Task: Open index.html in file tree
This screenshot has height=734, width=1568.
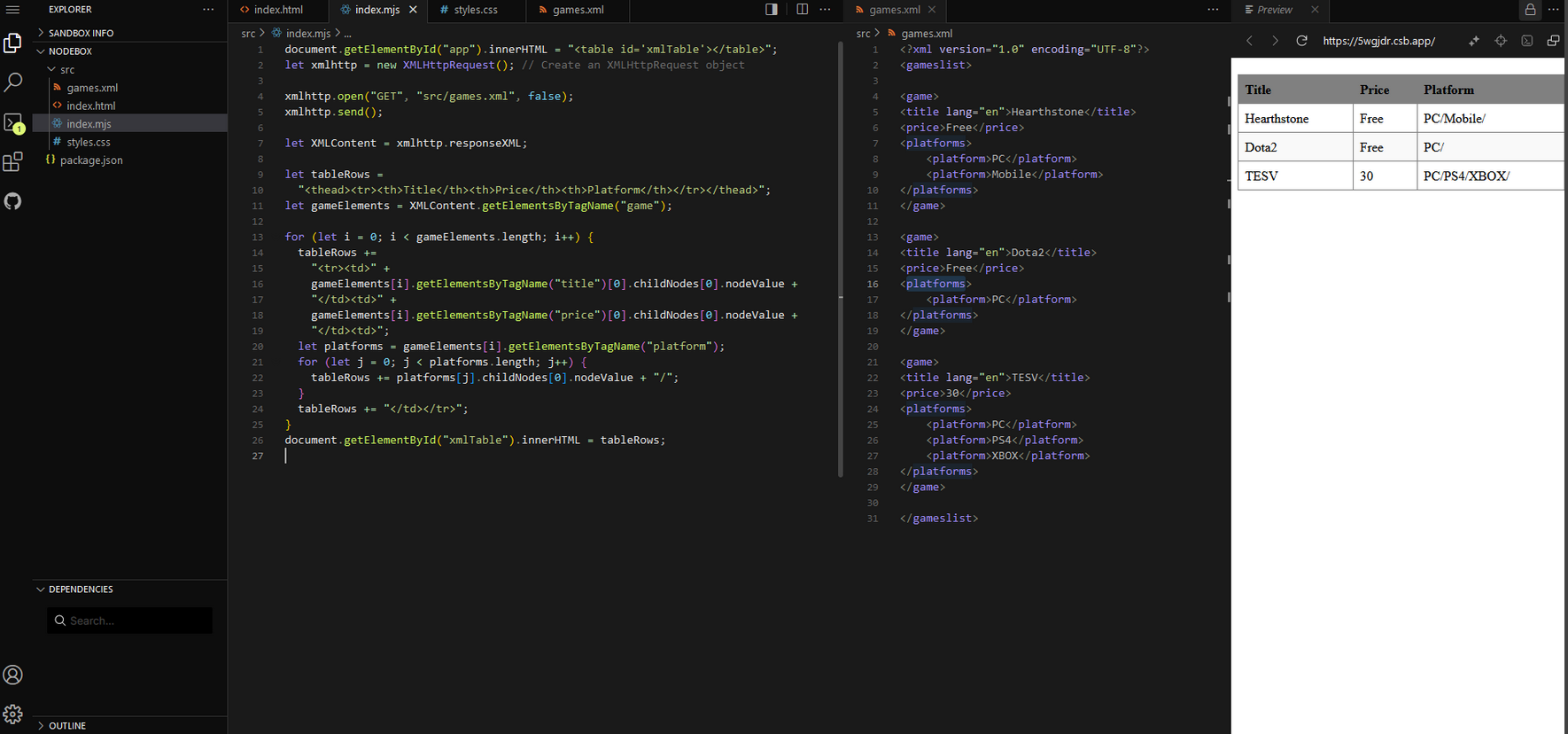Action: tap(129, 105)
